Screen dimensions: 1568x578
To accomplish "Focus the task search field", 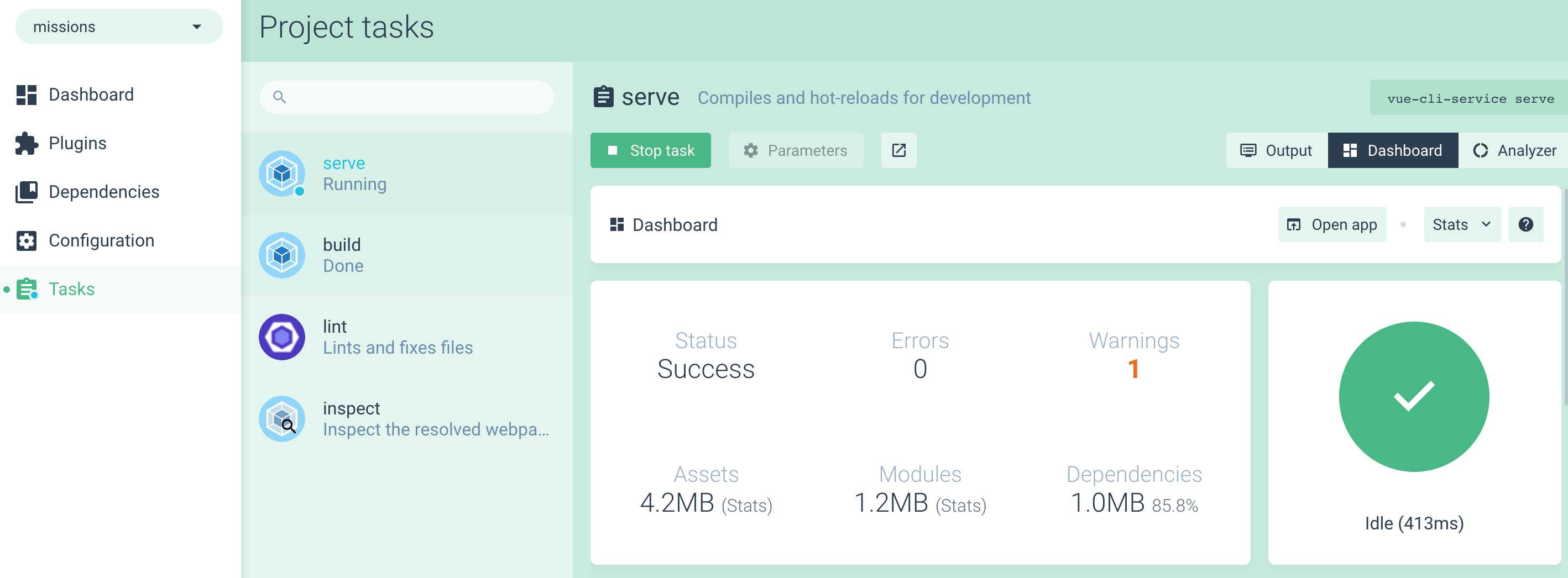I will (406, 97).
